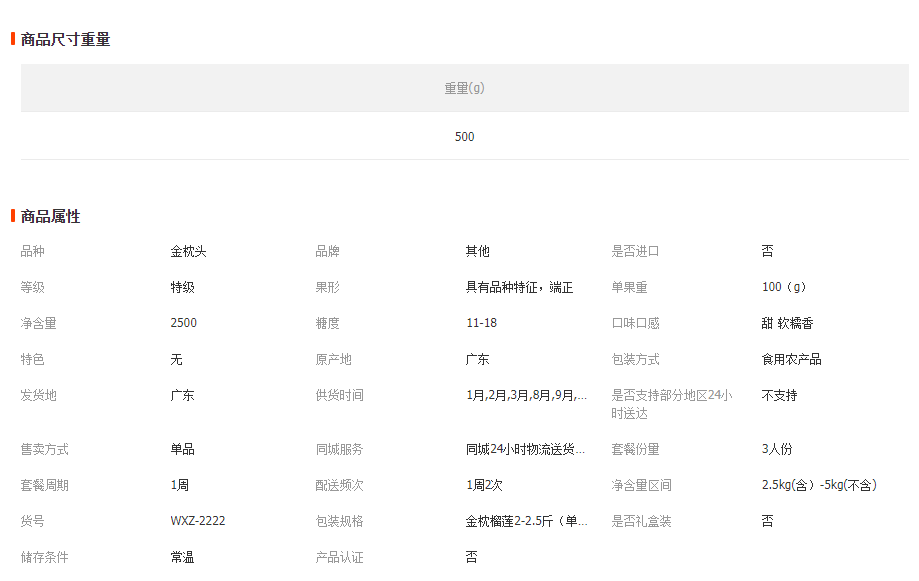Click sugar content value 11-18

click(481, 323)
